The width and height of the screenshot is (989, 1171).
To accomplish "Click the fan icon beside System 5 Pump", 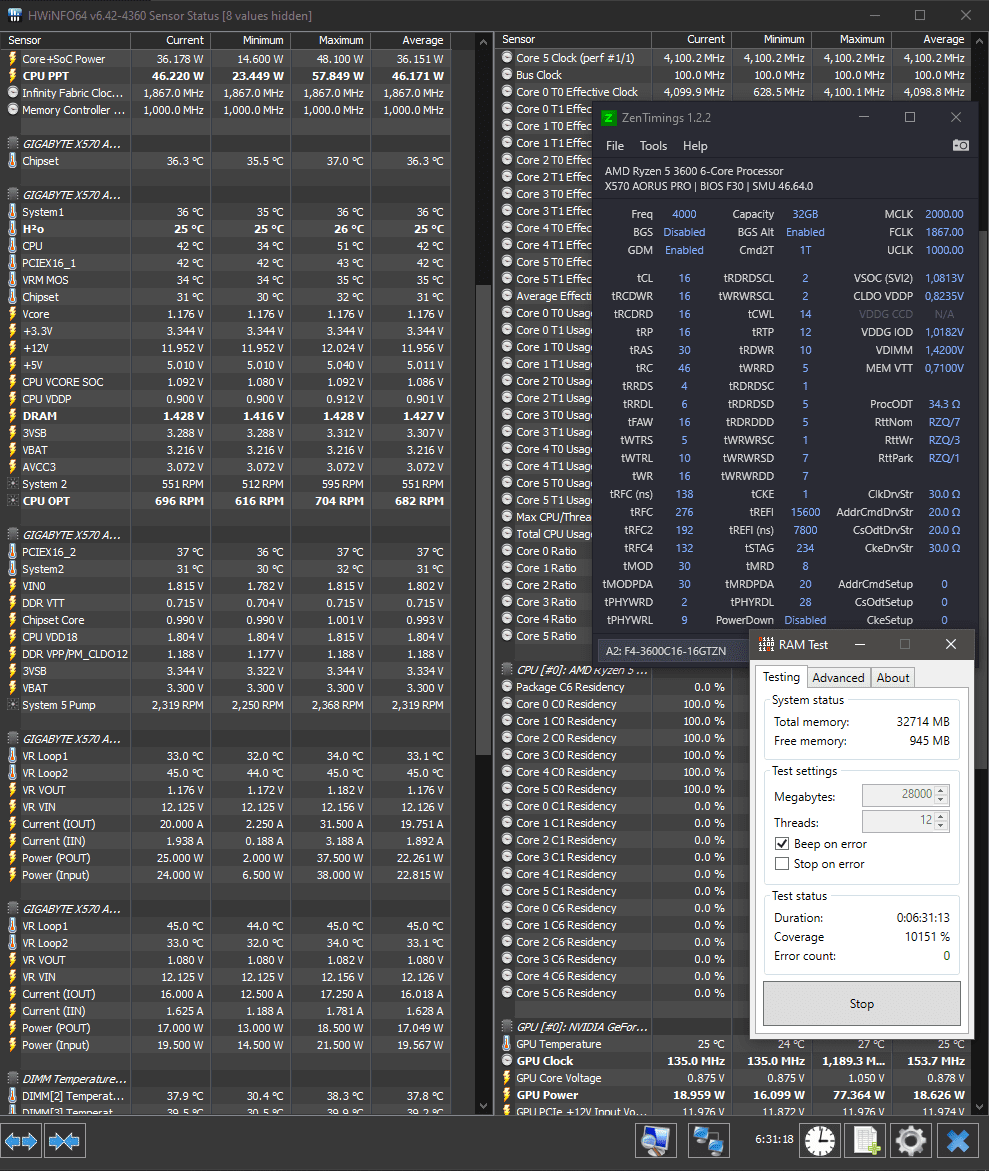I will point(12,704).
